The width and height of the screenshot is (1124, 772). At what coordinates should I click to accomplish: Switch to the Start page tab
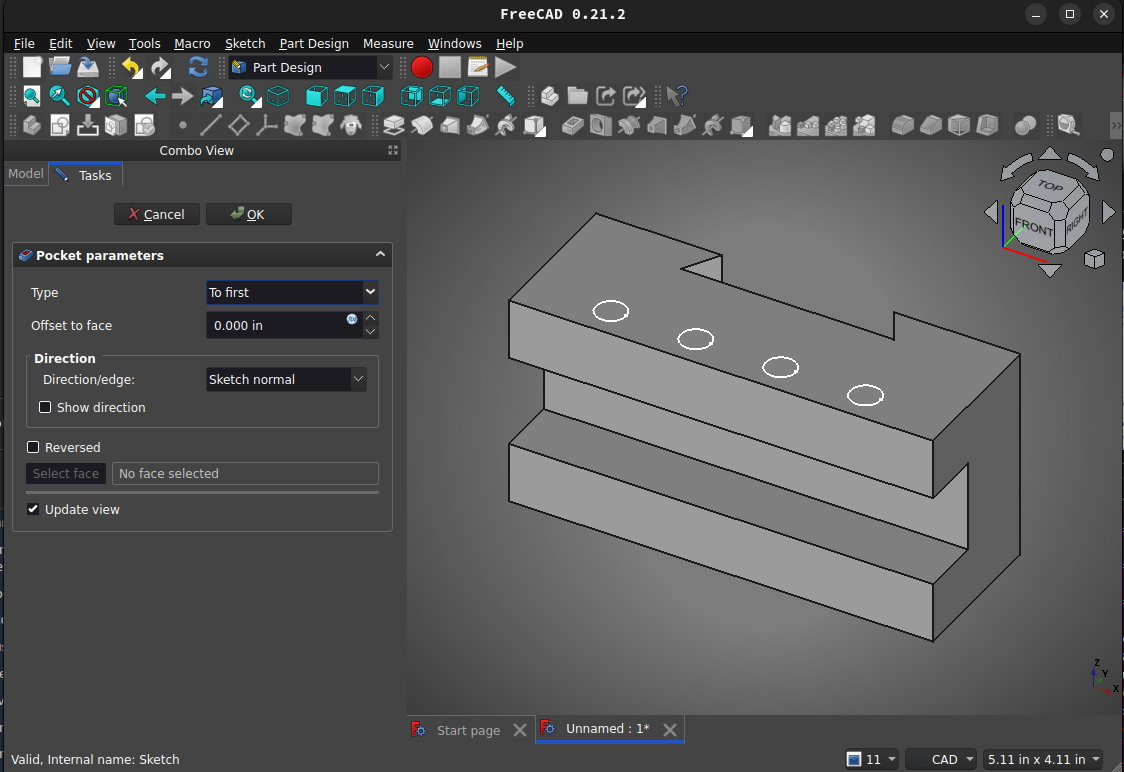(x=469, y=730)
